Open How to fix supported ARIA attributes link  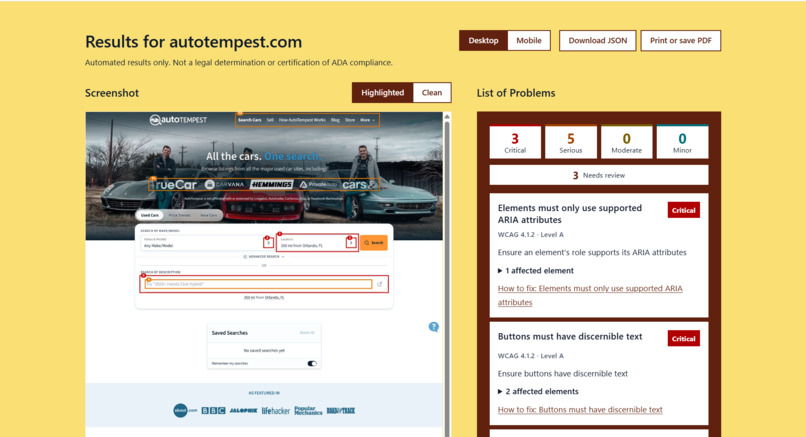(590, 295)
